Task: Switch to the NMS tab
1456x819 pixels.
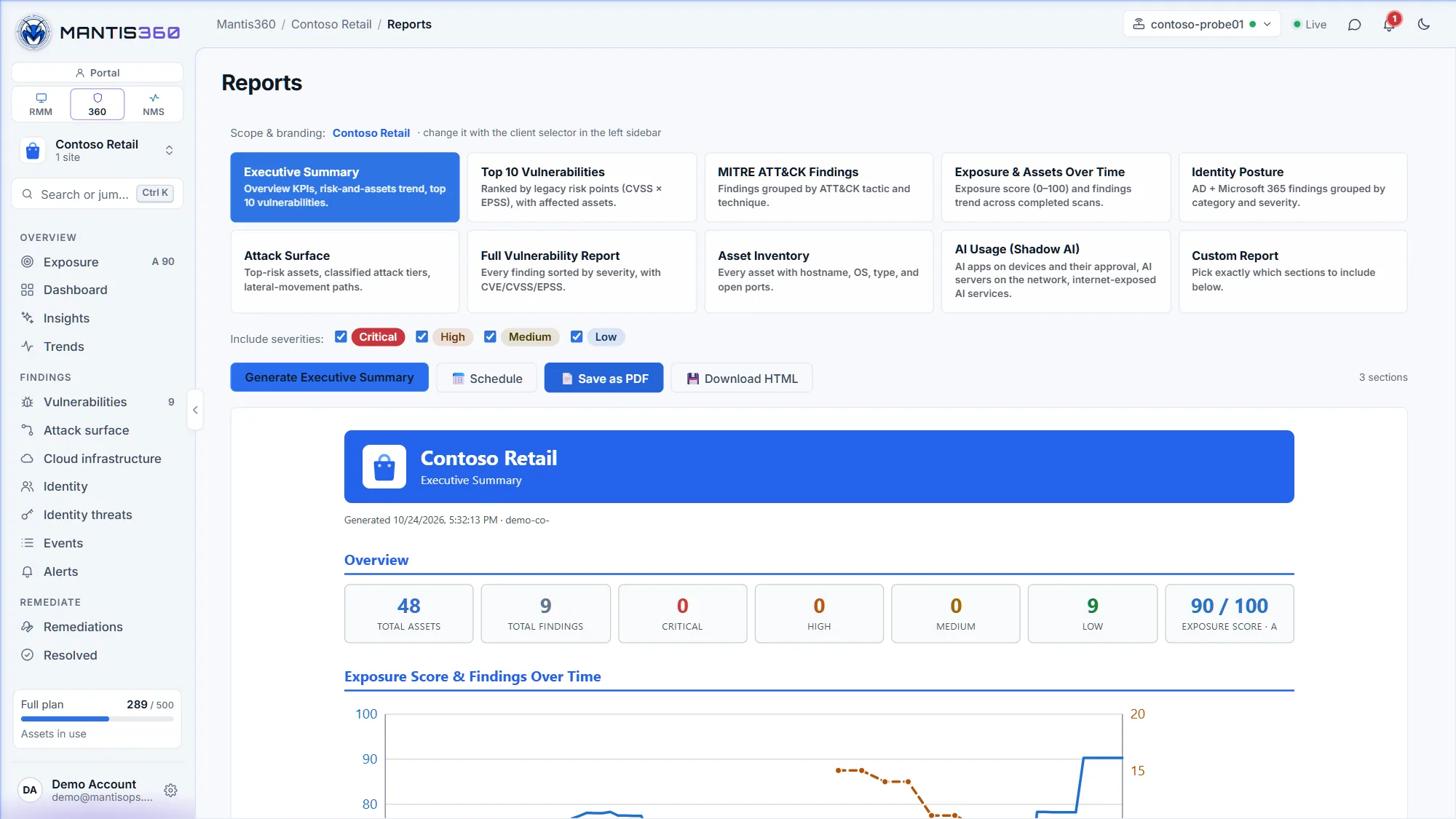Action: [154, 104]
